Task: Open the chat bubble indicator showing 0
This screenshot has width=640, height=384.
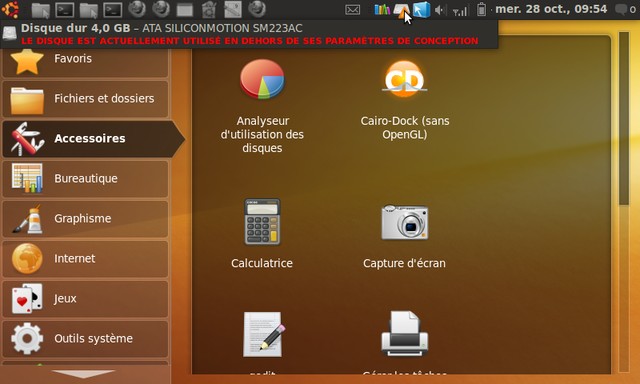Action: coord(626,9)
